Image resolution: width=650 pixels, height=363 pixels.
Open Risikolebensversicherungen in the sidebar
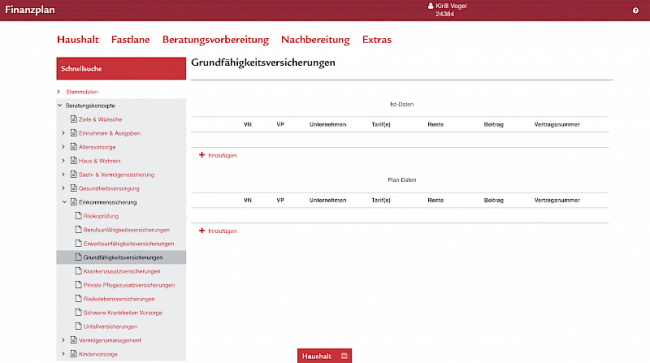(x=119, y=299)
